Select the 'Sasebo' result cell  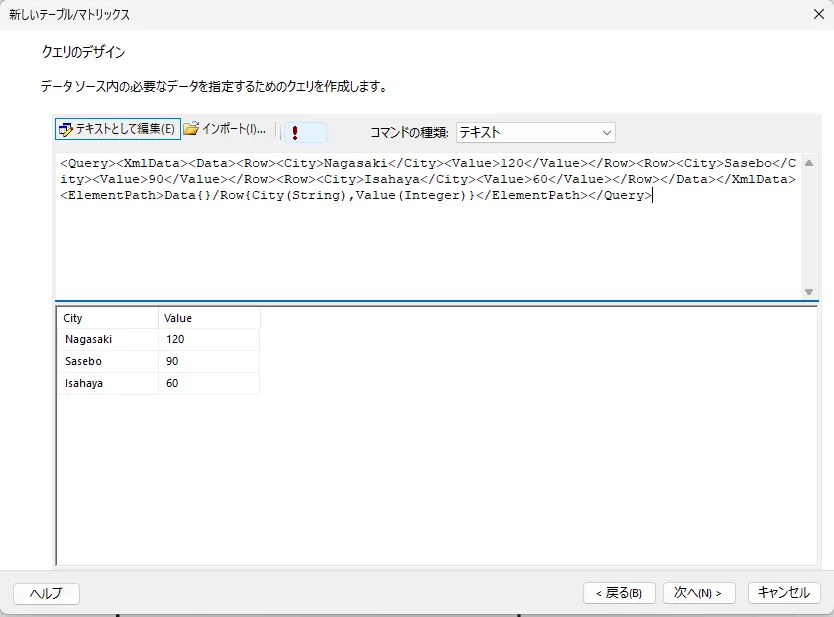click(108, 361)
